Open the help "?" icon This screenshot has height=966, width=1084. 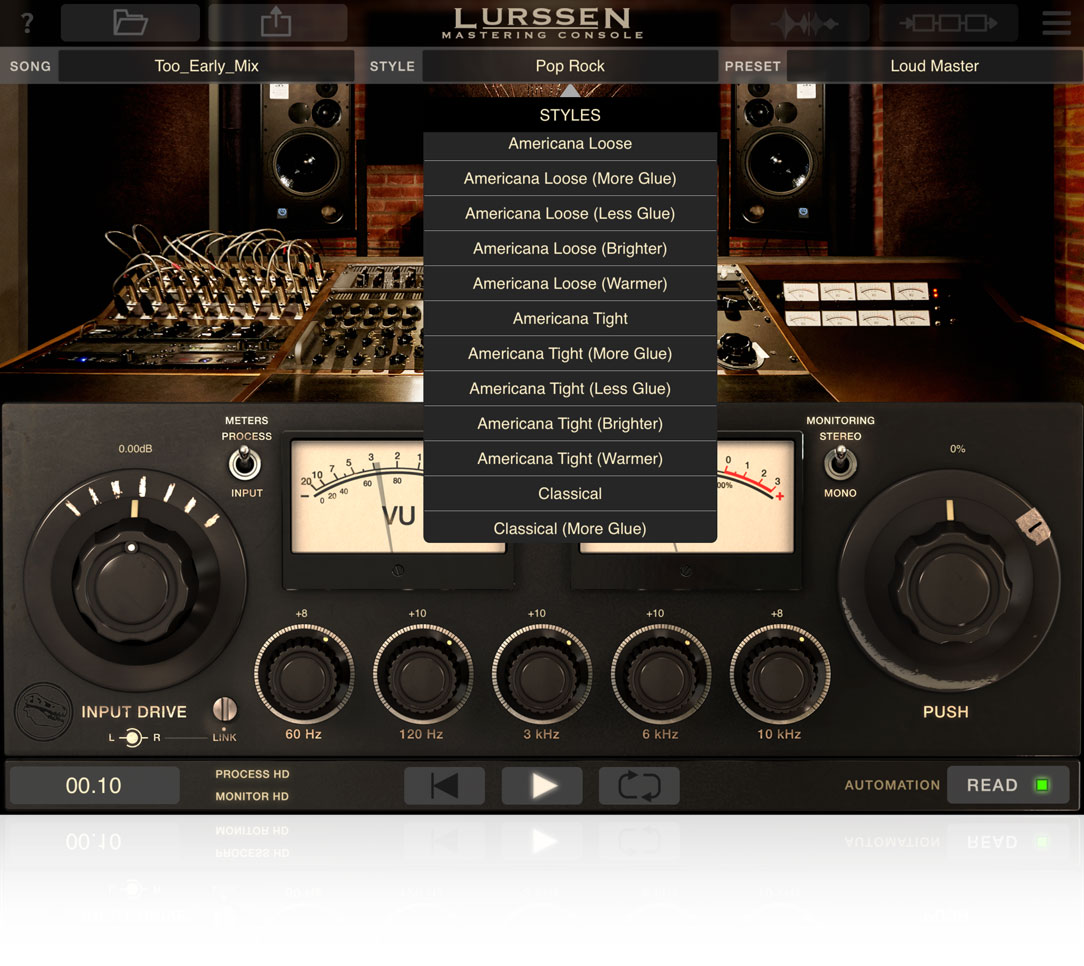point(26,22)
